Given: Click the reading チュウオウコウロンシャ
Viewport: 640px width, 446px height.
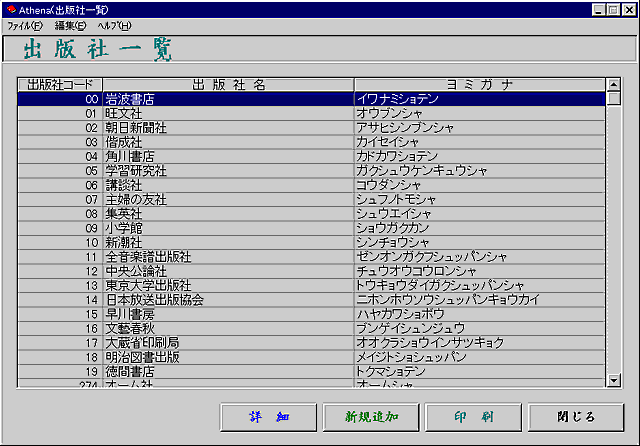Looking at the screenshot, I should tap(416, 271).
